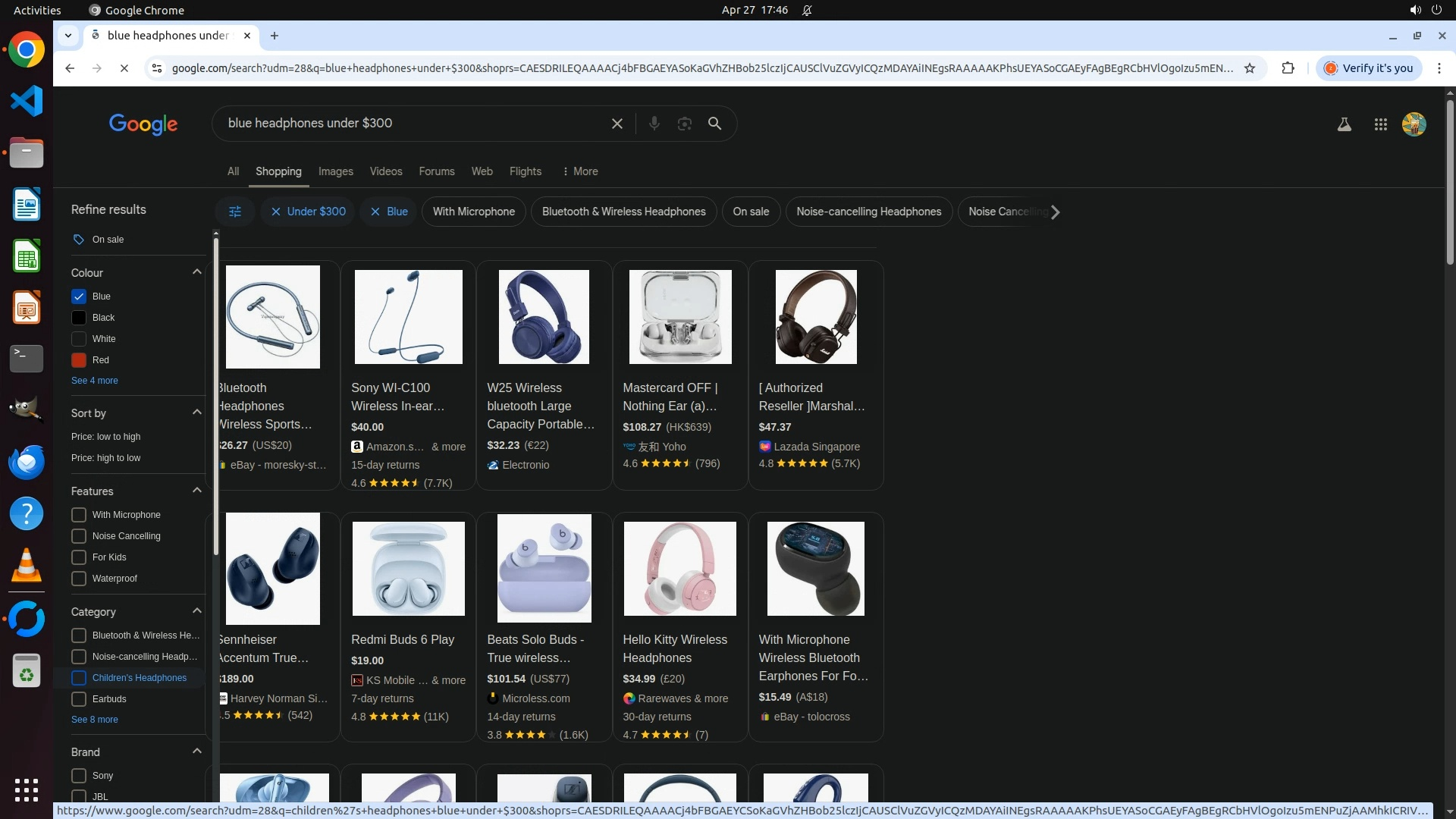Open the More search menu

point(580,171)
